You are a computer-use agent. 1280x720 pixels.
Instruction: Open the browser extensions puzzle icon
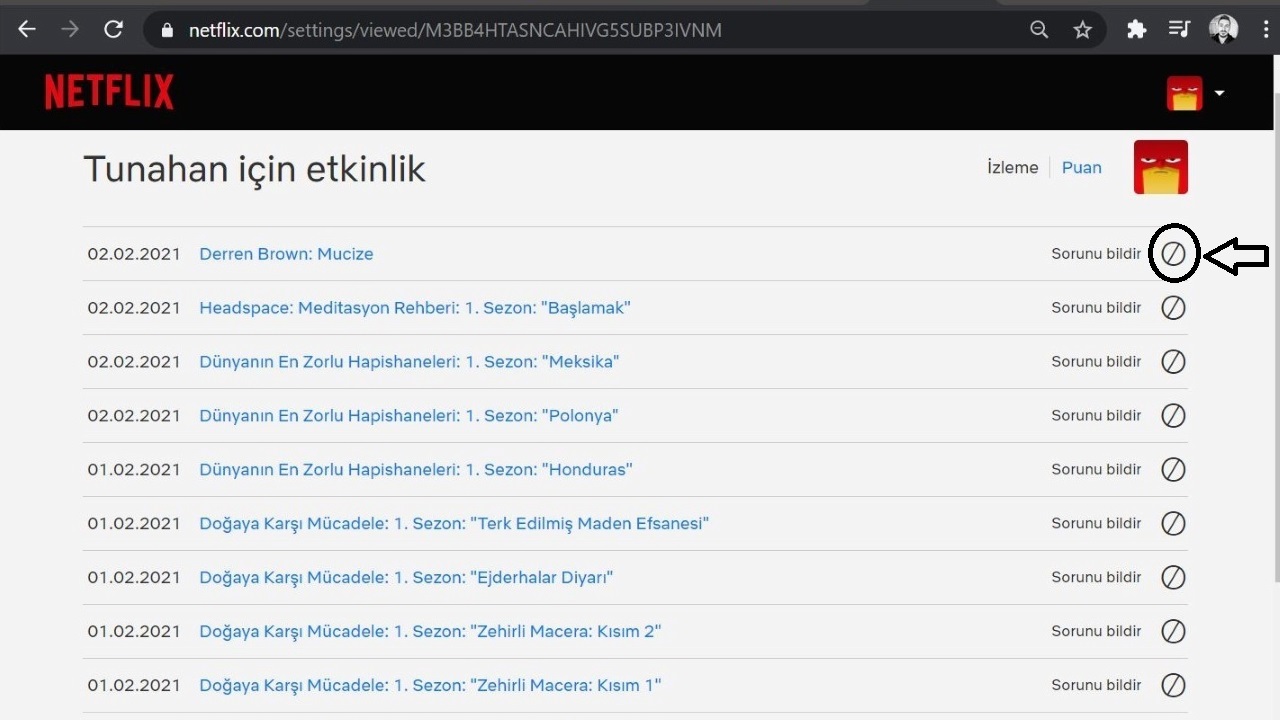1136,30
